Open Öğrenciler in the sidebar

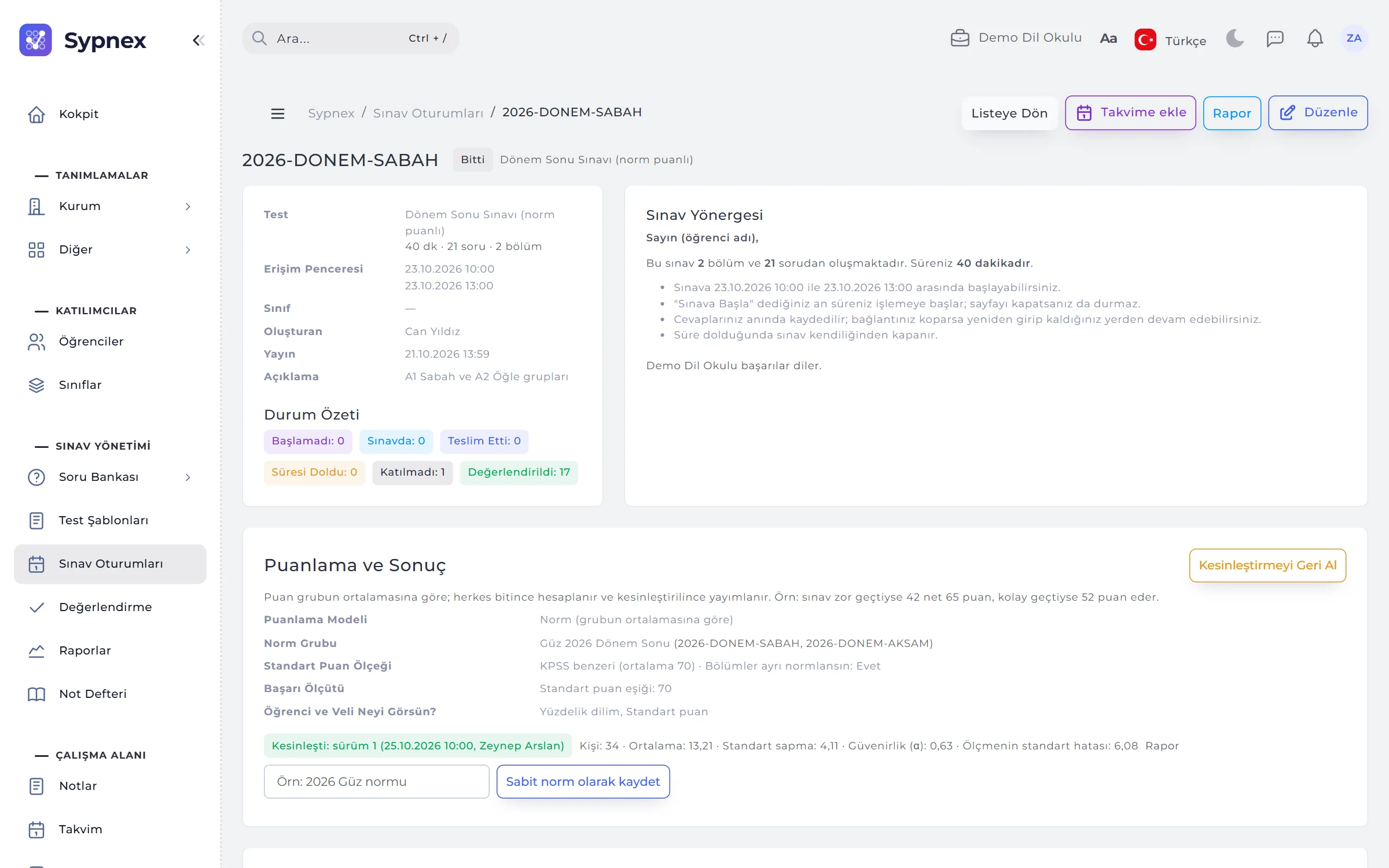coord(110,341)
